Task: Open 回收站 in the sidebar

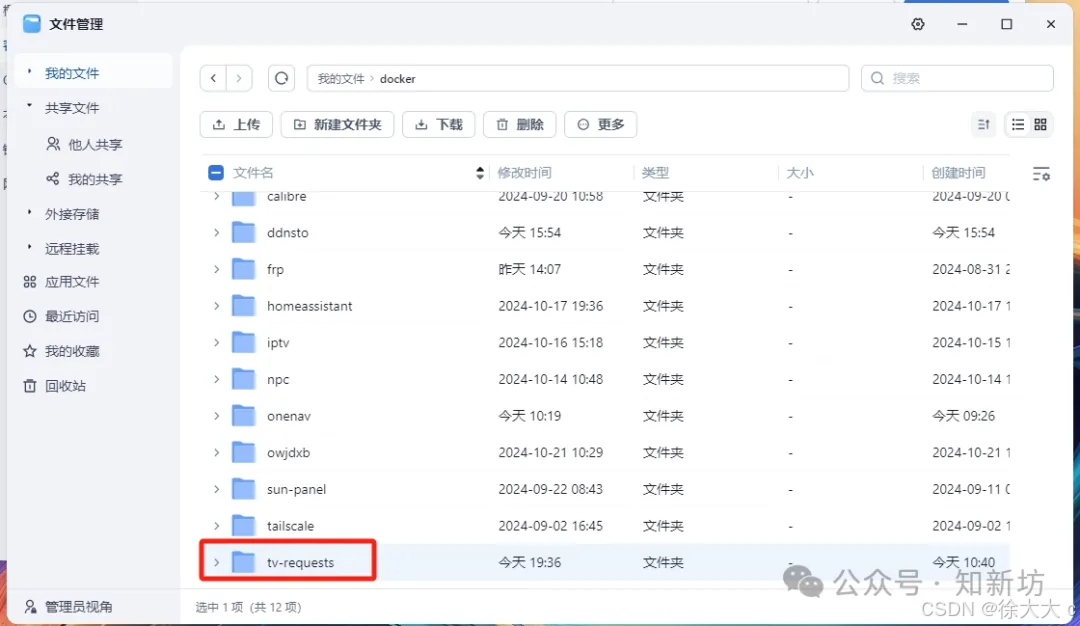Action: pos(65,386)
